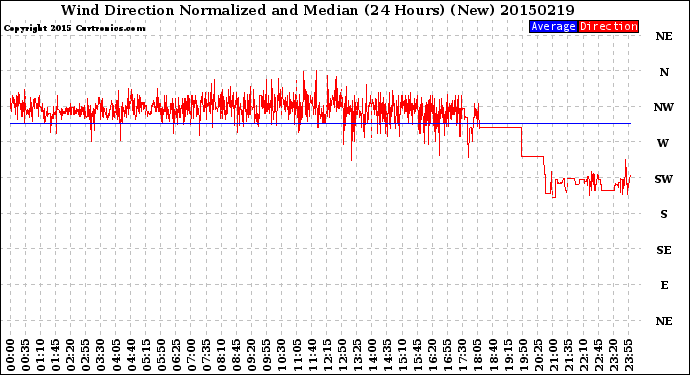Viewport: 690px width, 375px height.
Task: Click the 08:10 time axis label
Action: tap(221, 355)
